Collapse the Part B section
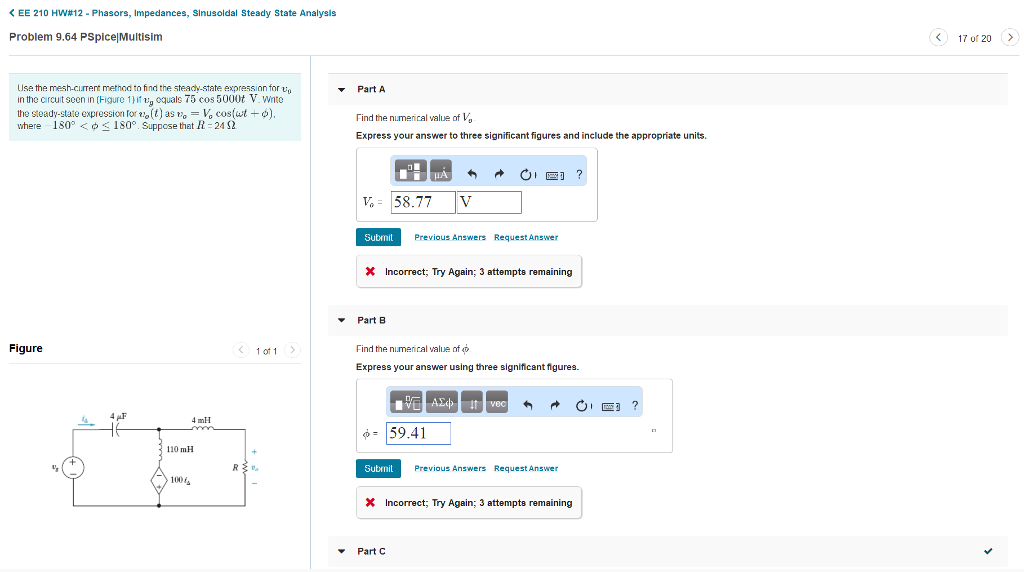 click(342, 321)
